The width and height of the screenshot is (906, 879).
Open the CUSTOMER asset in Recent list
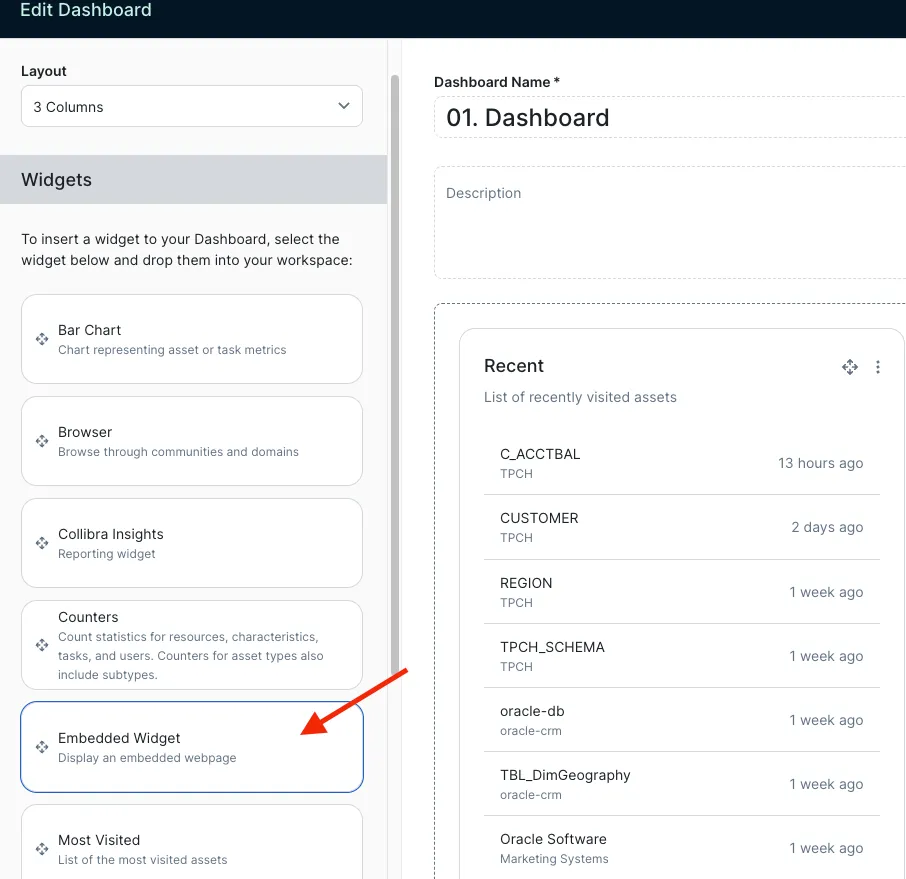tap(539, 518)
